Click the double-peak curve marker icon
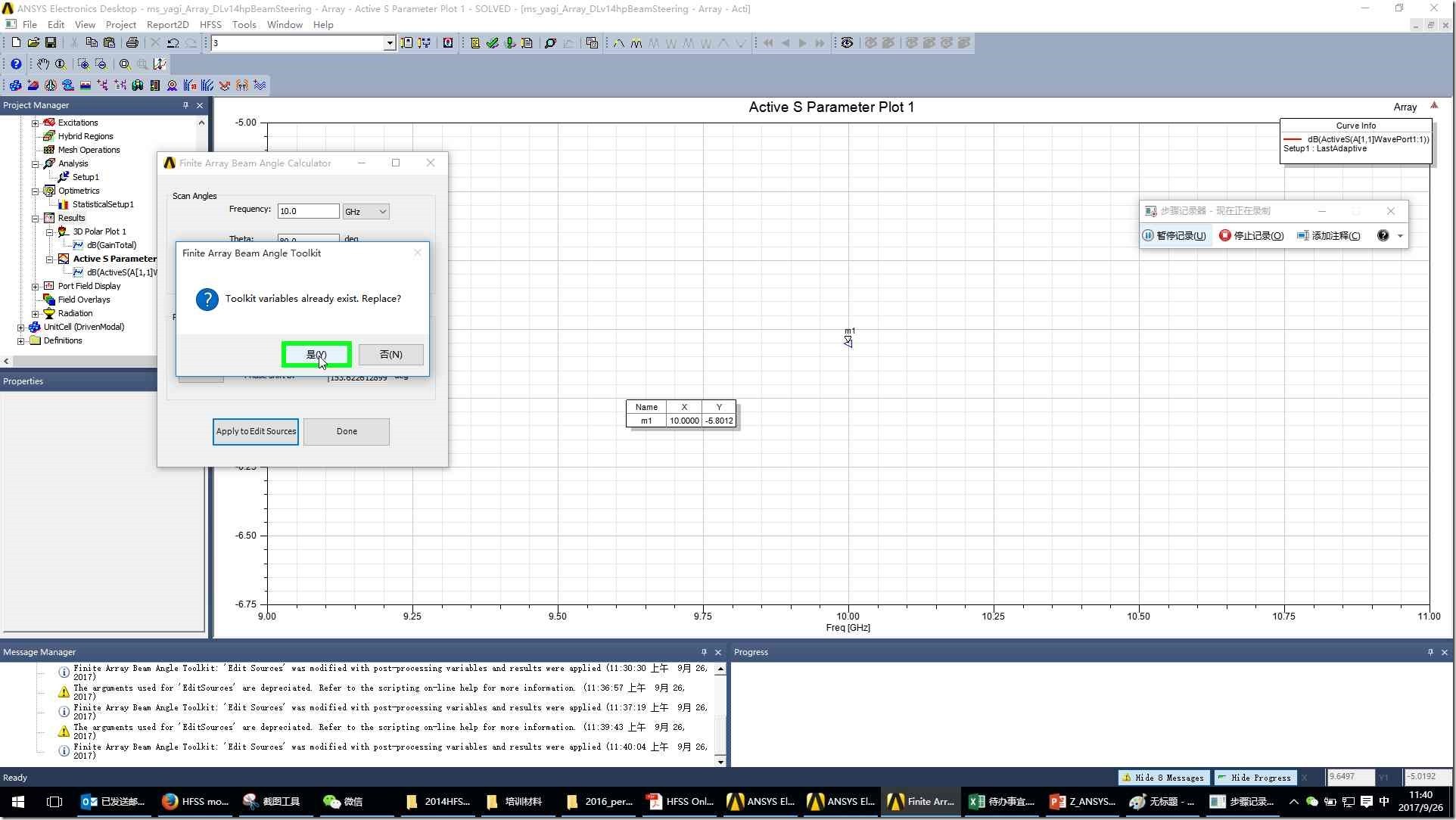 click(636, 43)
